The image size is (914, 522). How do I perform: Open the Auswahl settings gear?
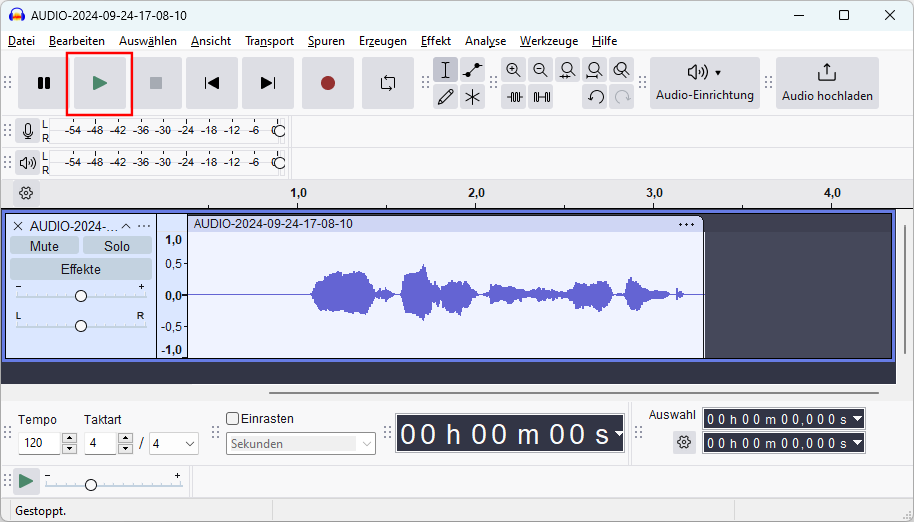pyautogui.click(x=684, y=443)
